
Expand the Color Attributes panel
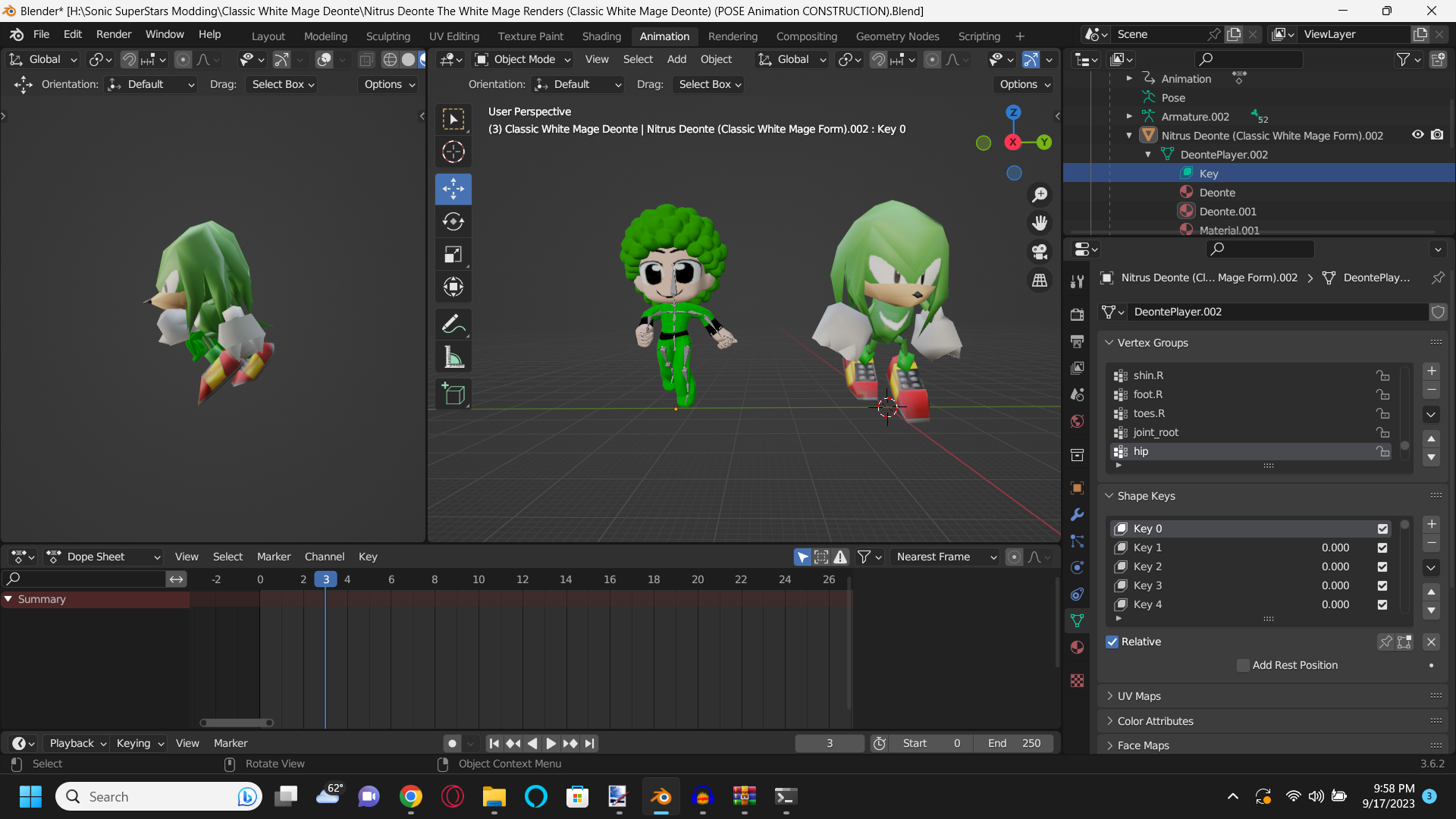(x=1155, y=721)
